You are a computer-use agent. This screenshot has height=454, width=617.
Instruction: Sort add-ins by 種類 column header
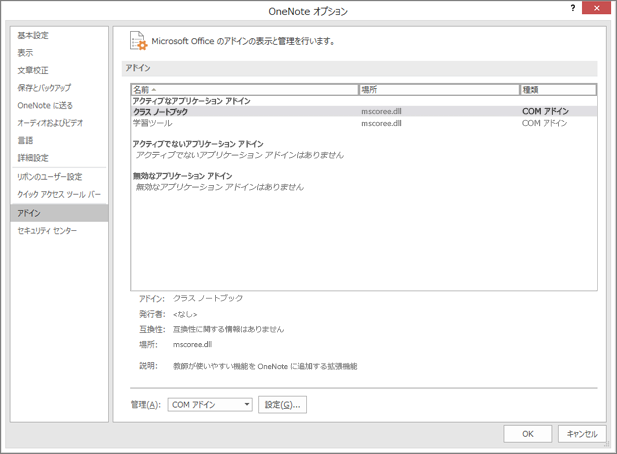[558, 90]
